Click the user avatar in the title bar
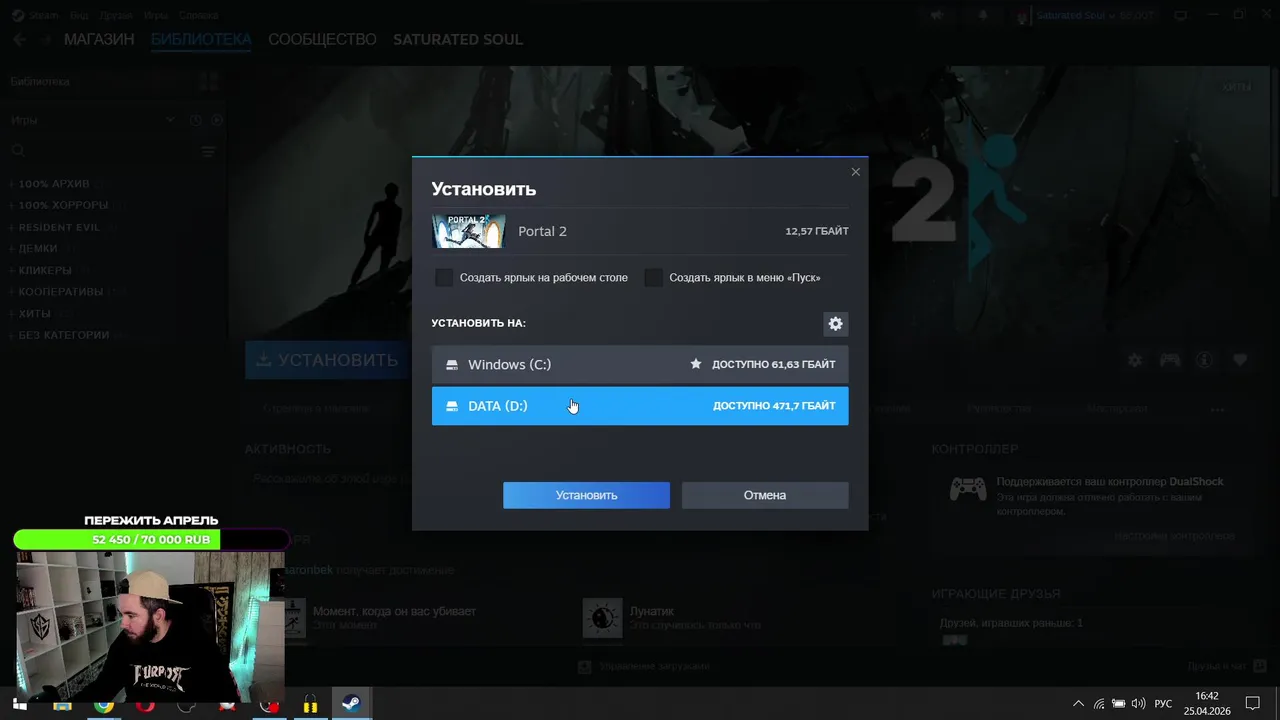Screen dimensions: 1280x720 tap(1024, 16)
